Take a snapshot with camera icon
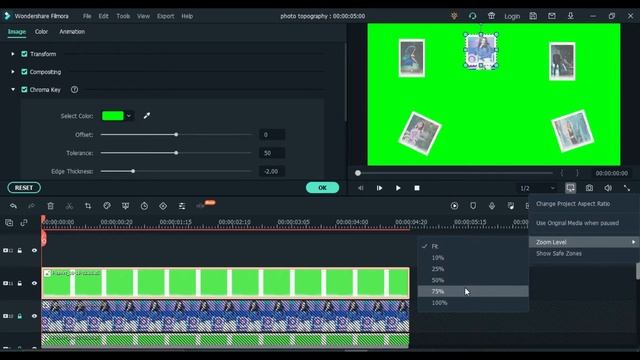Screen dimensions: 640x360 589,188
